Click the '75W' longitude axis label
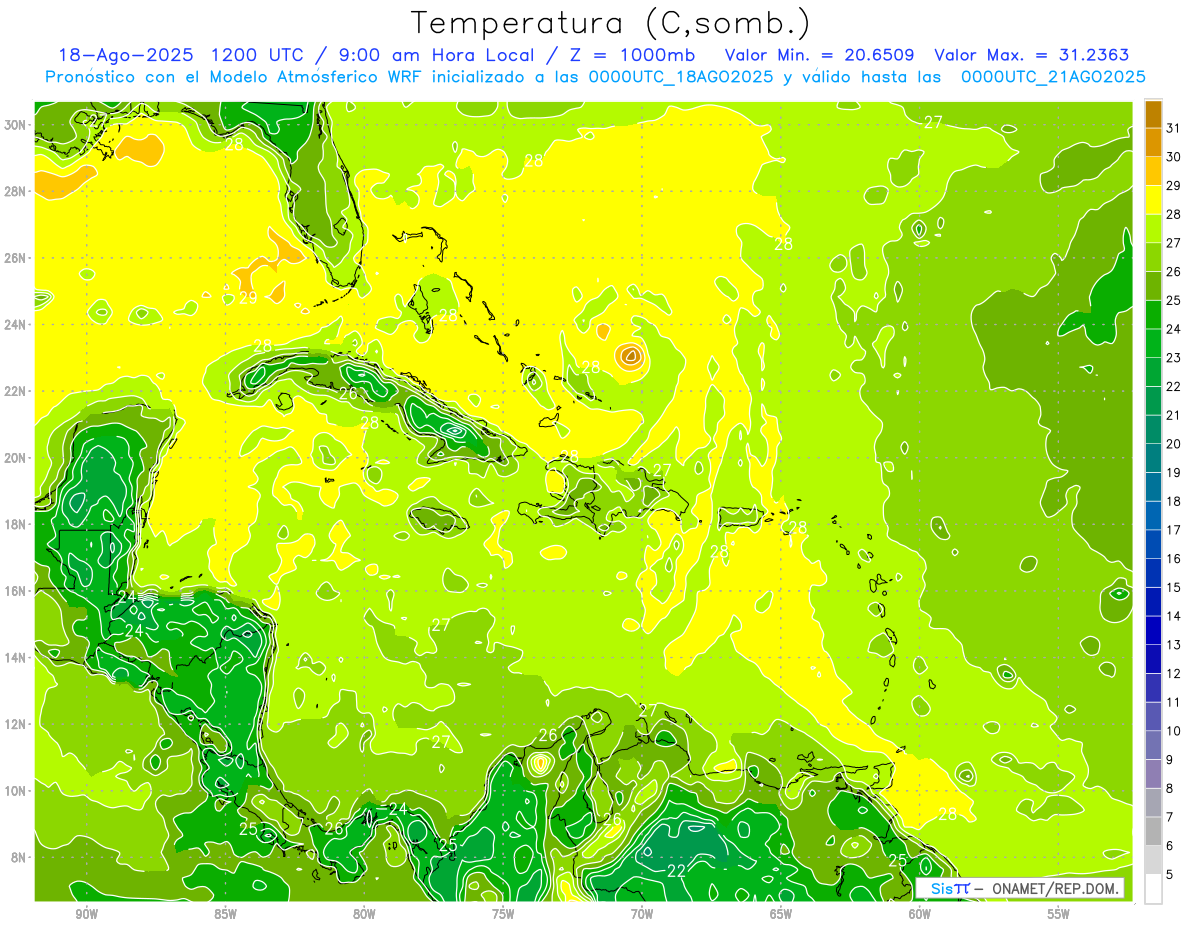1200x927 pixels. (503, 914)
